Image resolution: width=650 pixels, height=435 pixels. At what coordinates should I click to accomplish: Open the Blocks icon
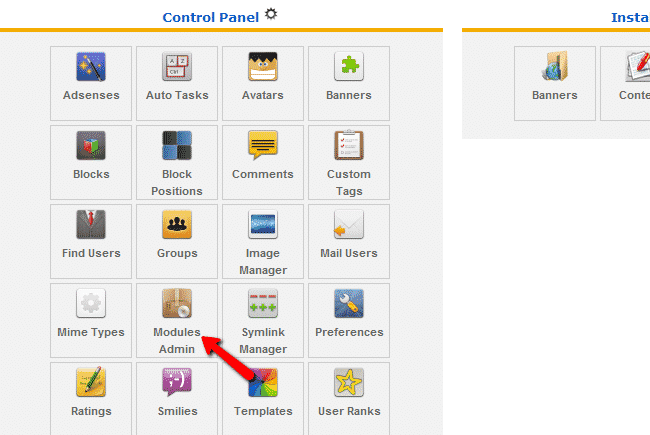point(91,146)
